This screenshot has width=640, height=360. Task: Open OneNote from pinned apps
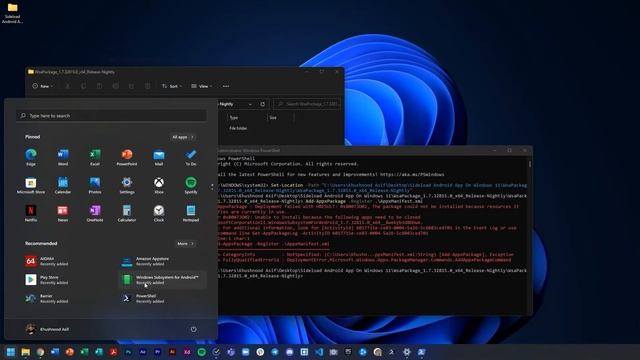click(x=95, y=213)
